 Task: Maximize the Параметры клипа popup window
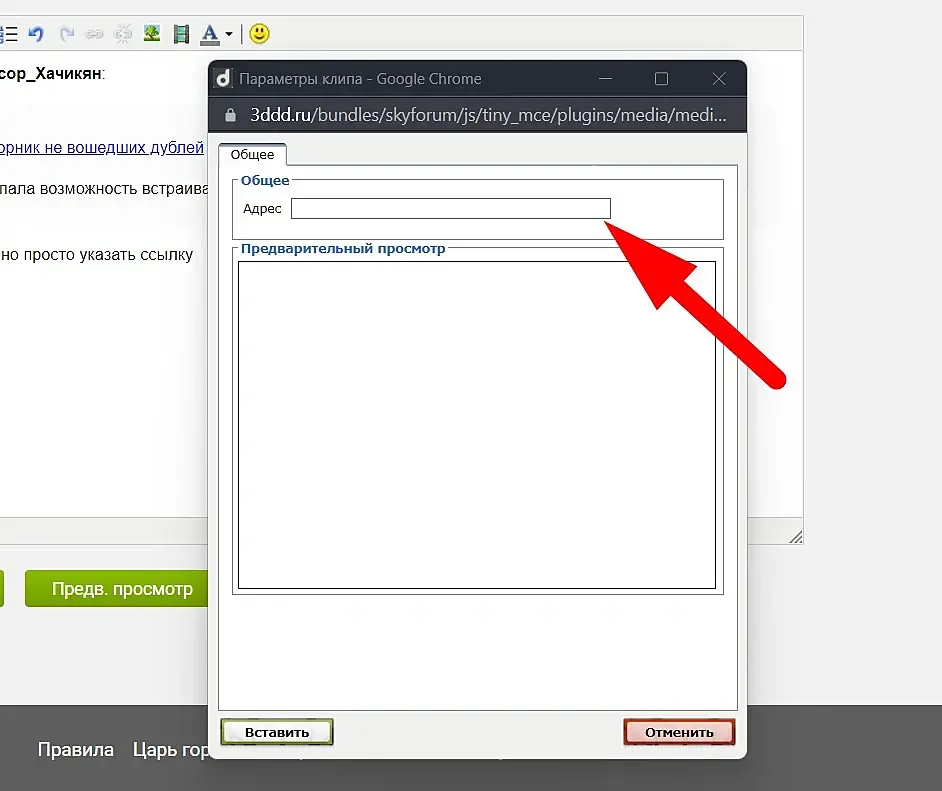click(x=661, y=79)
